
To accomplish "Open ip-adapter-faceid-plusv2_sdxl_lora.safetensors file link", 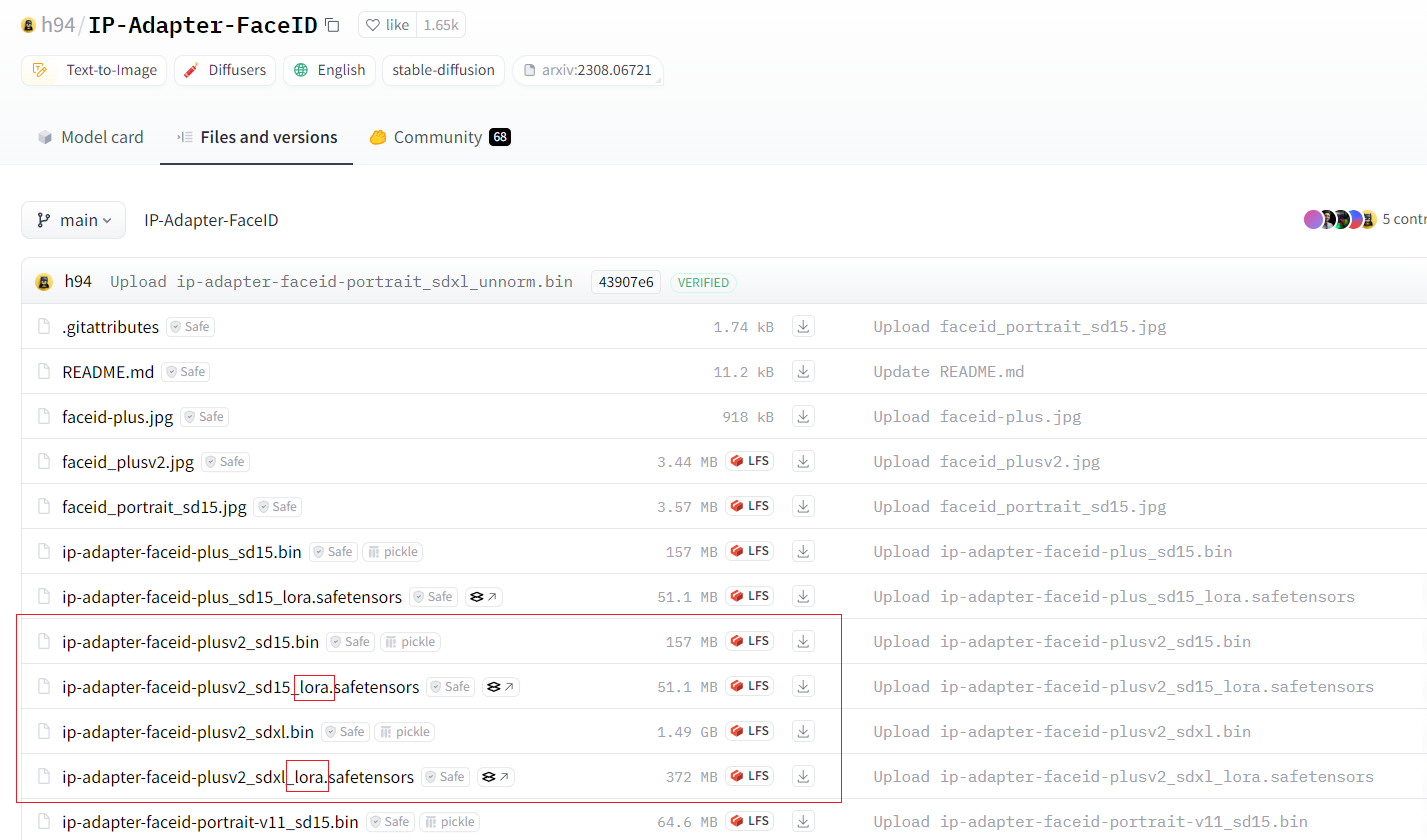I will (238, 777).
